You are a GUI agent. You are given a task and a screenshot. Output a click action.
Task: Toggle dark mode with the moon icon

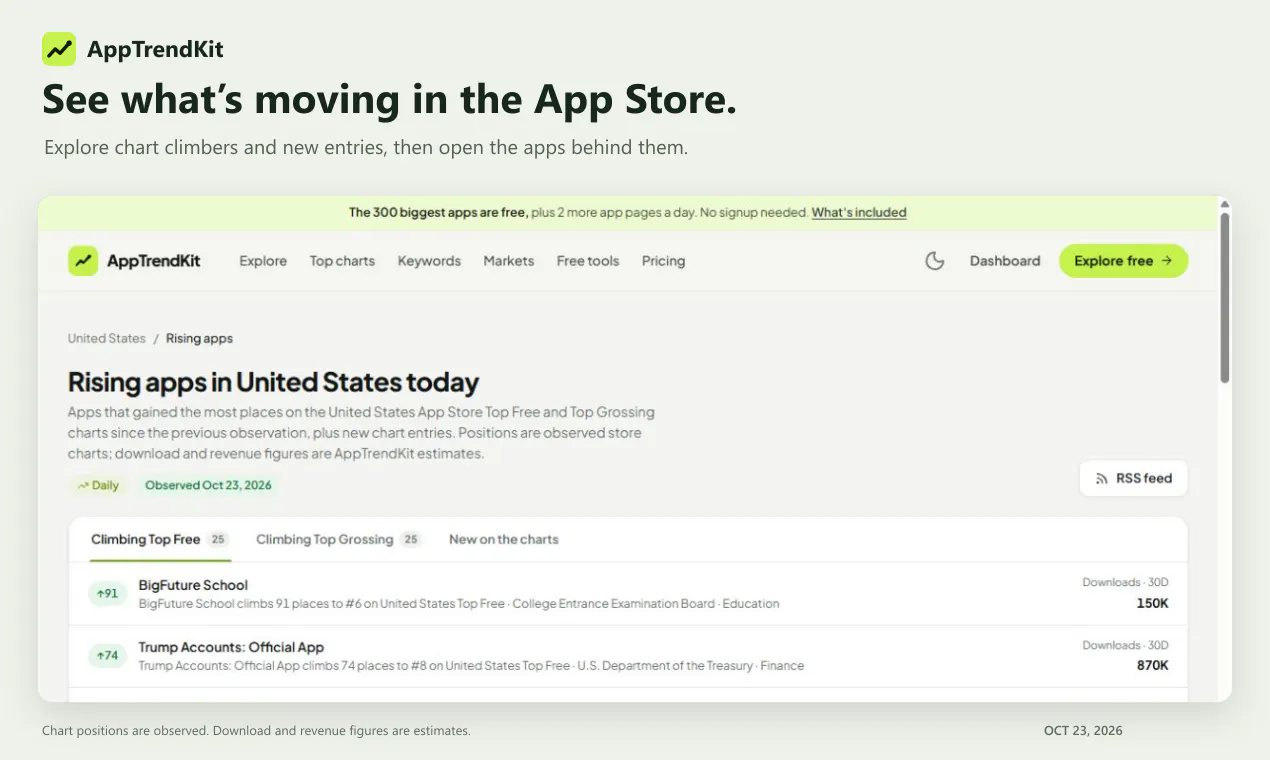click(935, 261)
